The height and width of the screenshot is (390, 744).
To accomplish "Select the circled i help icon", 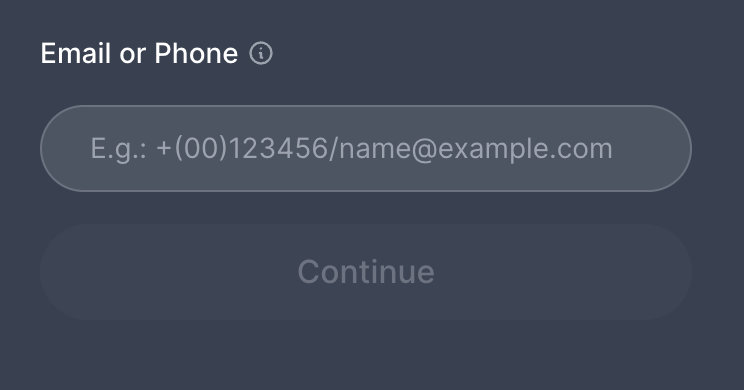I will tap(261, 53).
